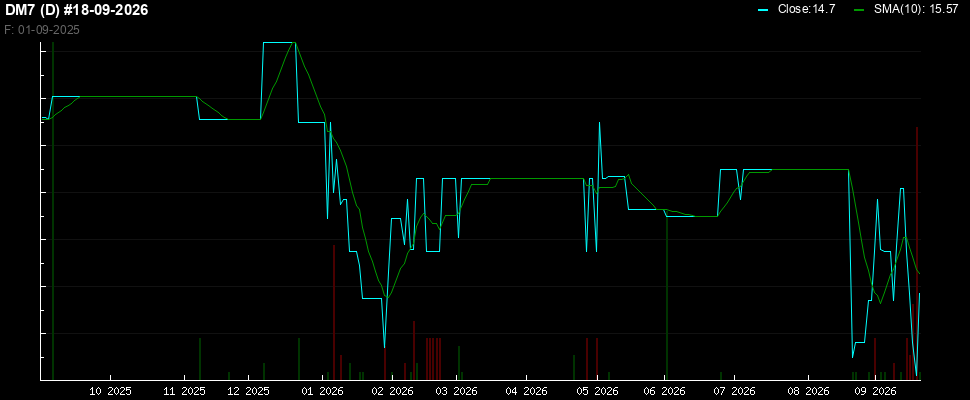Click the 05 2026 axis label
970x400 pixels.
598,391
